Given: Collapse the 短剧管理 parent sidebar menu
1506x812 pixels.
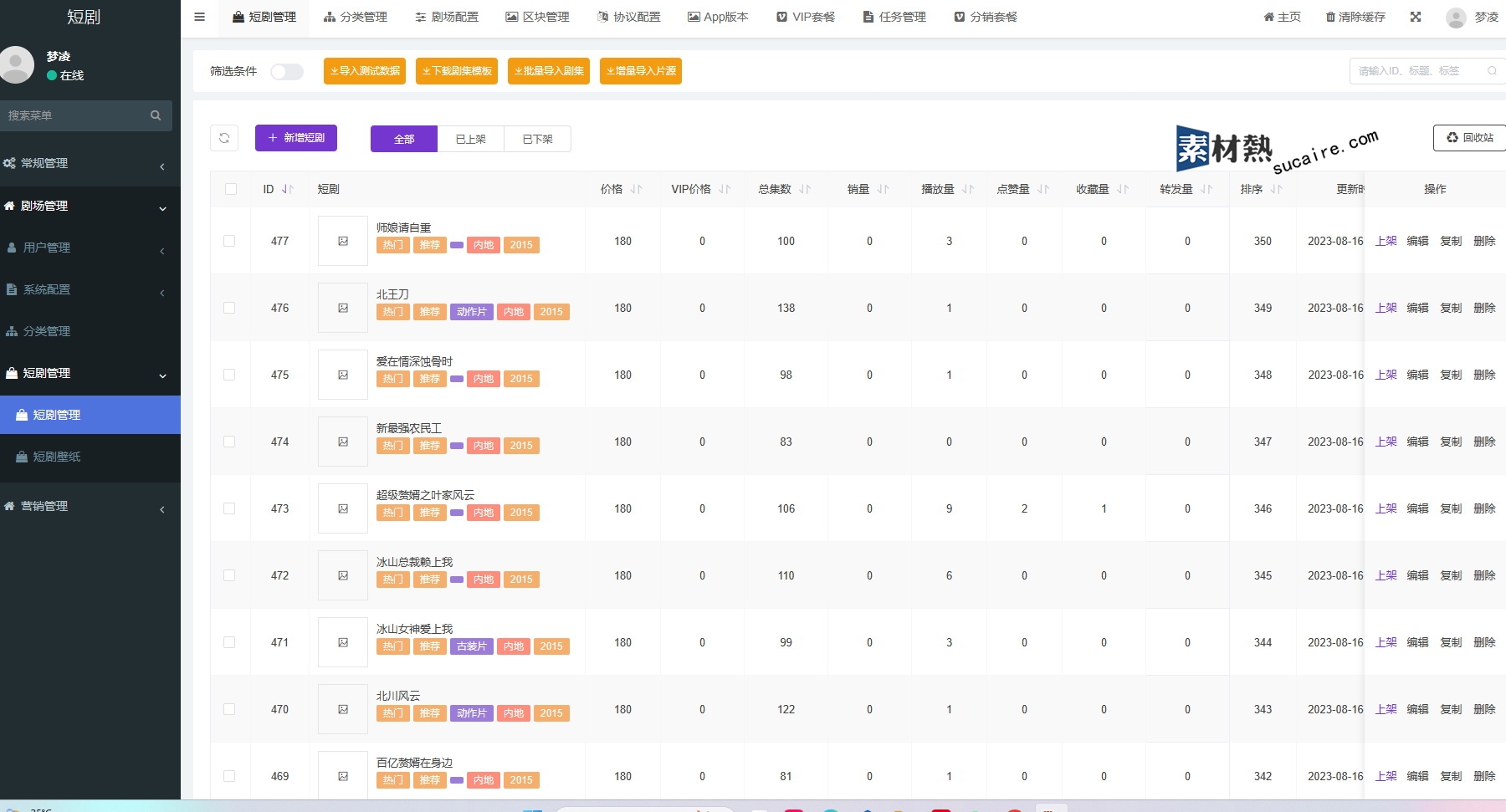Looking at the screenshot, I should pos(90,373).
